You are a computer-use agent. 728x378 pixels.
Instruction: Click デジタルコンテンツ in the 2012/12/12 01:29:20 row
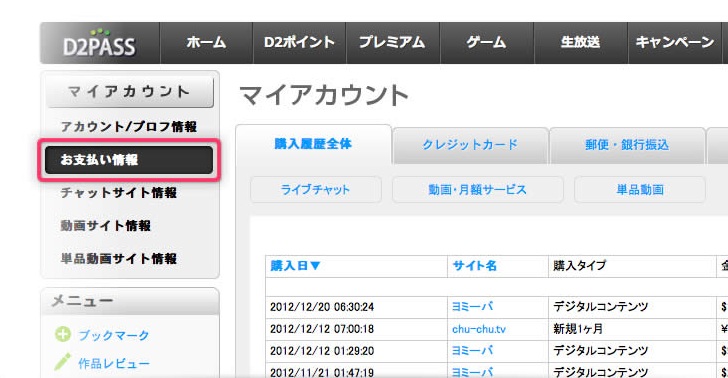[x=600, y=351]
